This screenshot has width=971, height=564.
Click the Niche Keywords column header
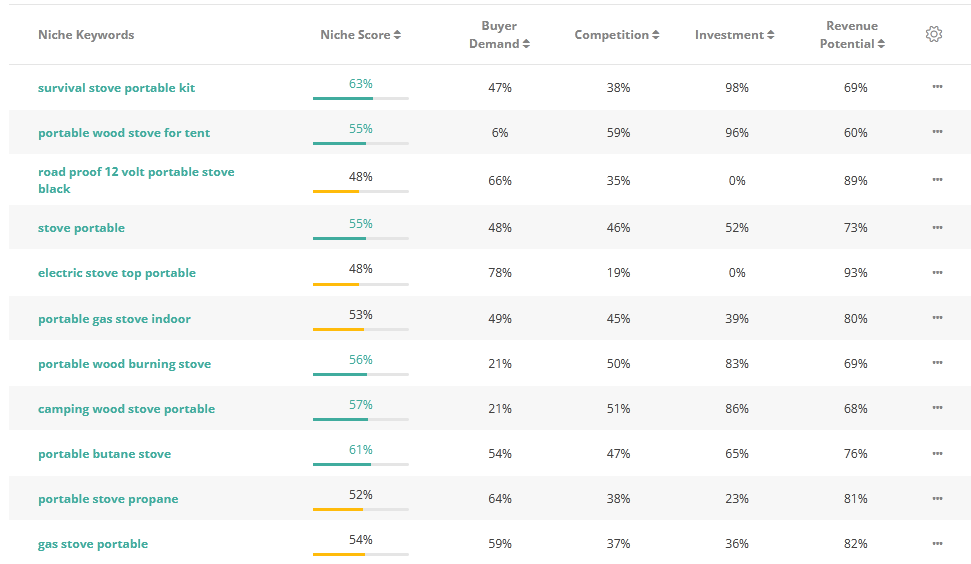[x=86, y=35]
